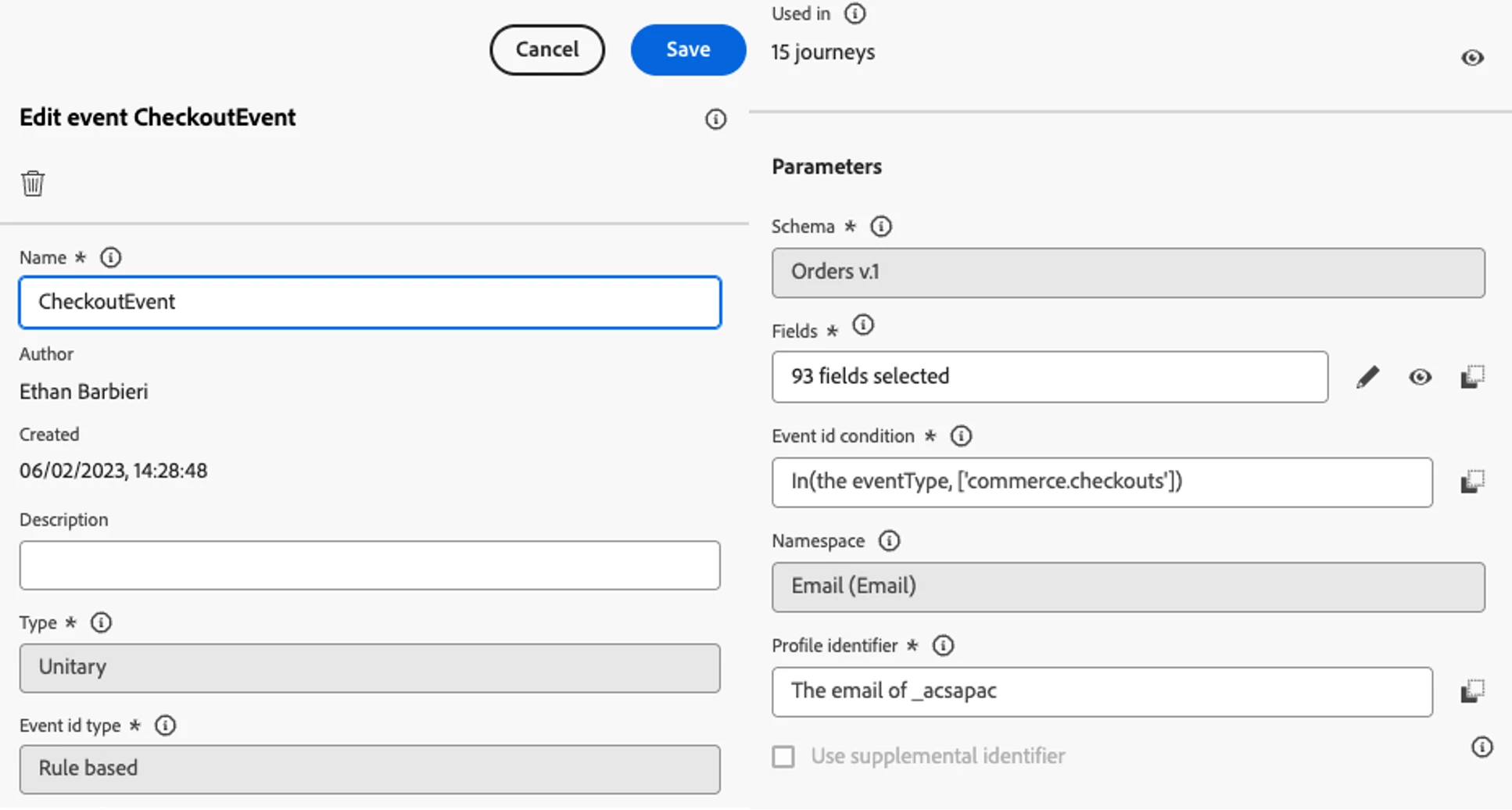Preview selected fields with eye icon

pos(1420,378)
